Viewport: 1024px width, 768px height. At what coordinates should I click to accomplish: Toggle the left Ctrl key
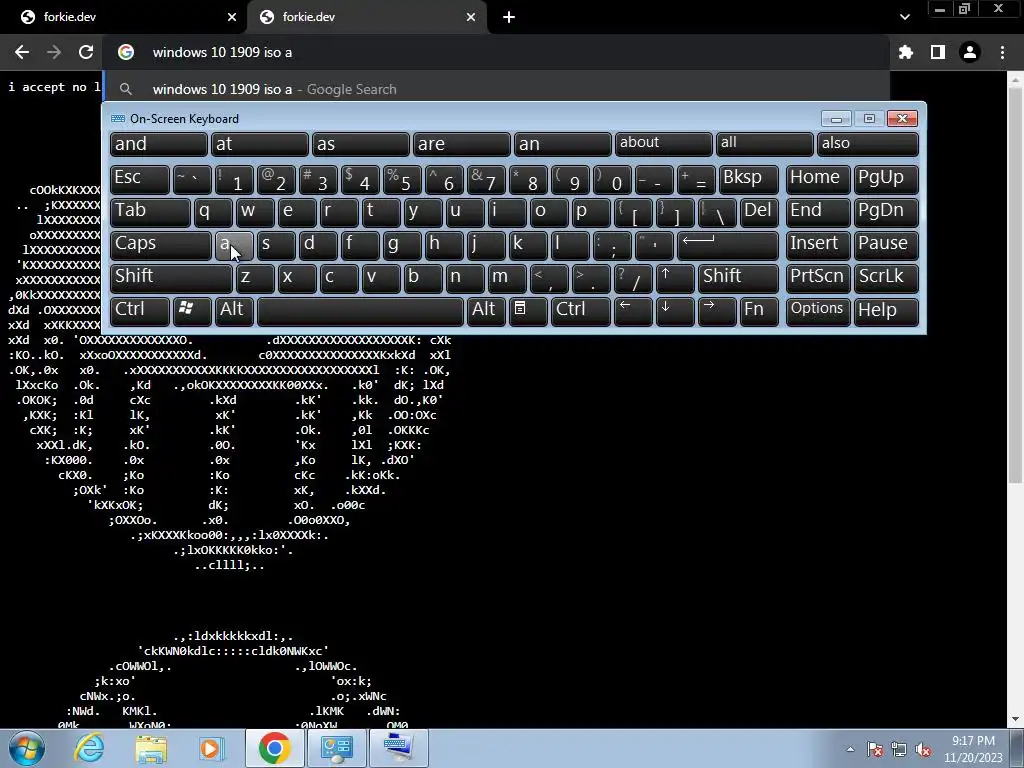pyautogui.click(x=140, y=311)
